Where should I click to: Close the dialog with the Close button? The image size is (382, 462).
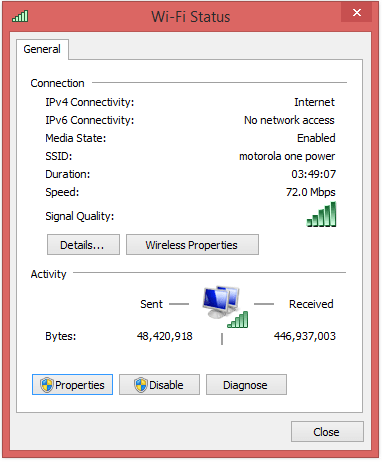click(x=327, y=432)
